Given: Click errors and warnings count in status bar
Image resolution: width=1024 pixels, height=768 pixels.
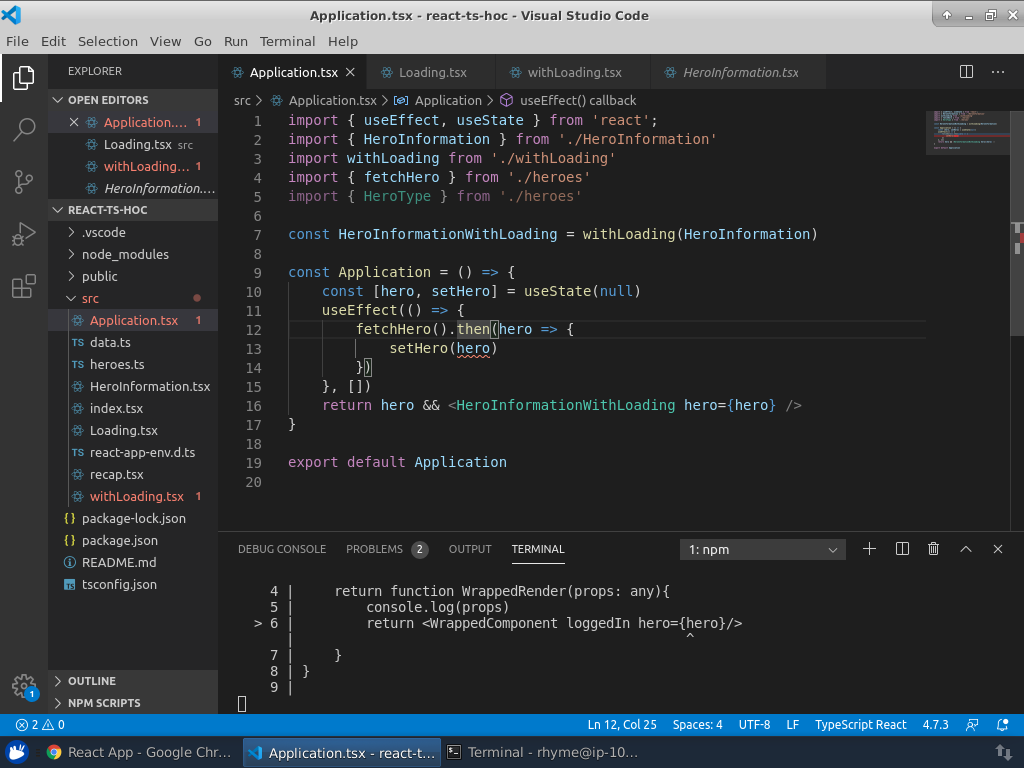Looking at the screenshot, I should [40, 725].
